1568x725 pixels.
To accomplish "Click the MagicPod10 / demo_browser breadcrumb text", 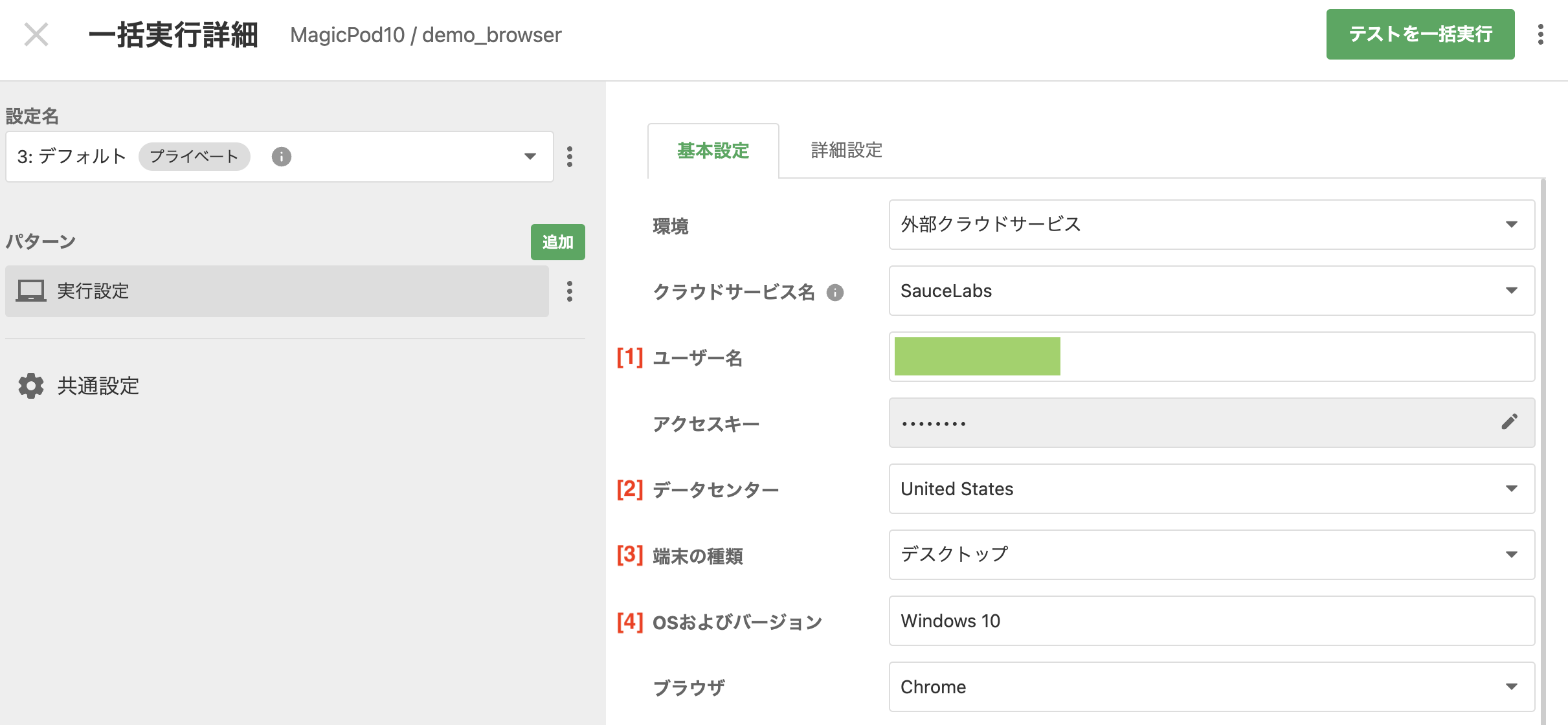I will (425, 35).
